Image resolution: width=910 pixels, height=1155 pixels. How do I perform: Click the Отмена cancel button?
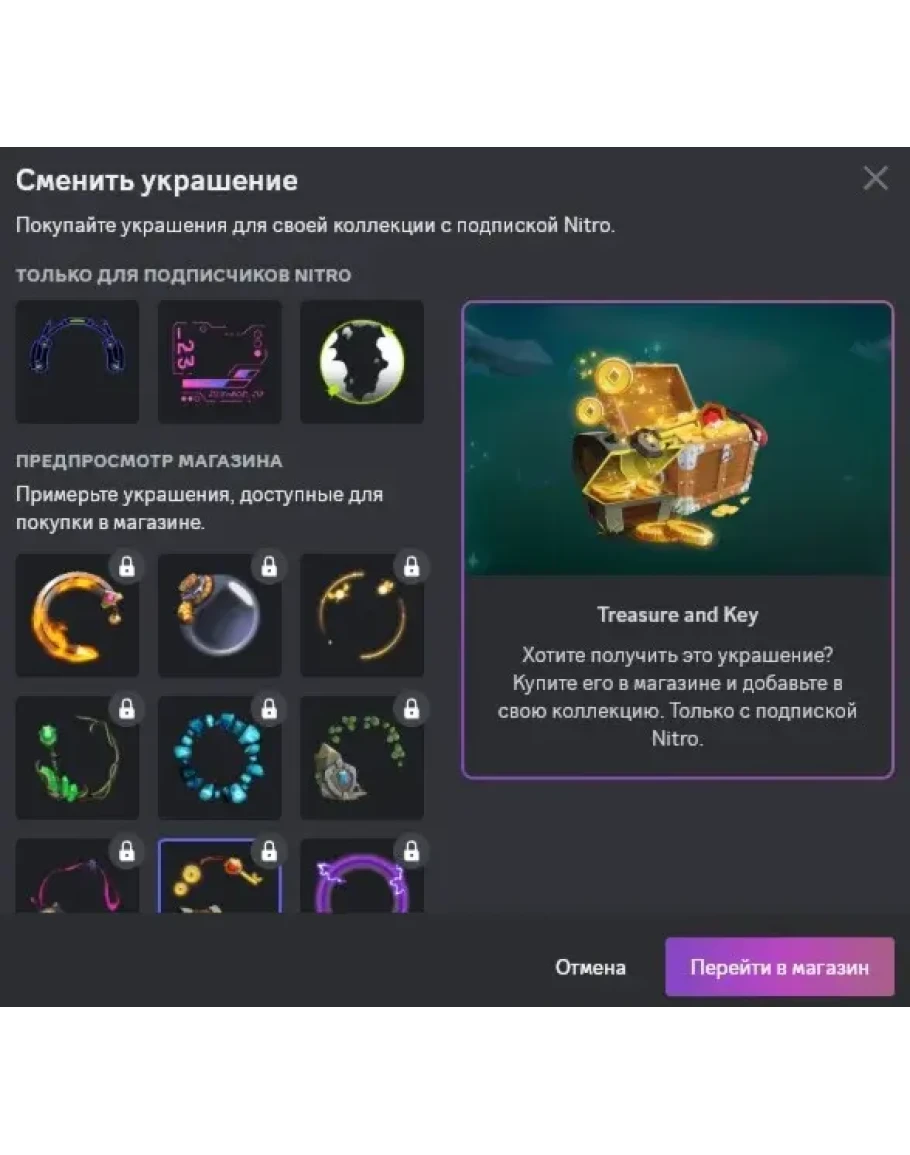590,967
